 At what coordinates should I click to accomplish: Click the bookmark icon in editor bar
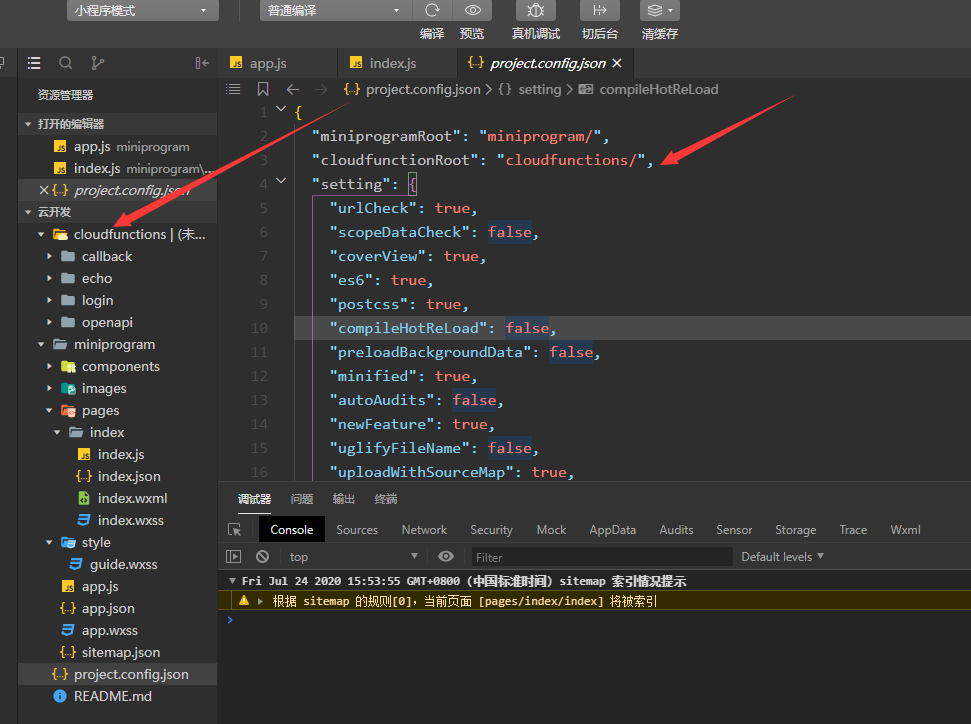pyautogui.click(x=263, y=89)
